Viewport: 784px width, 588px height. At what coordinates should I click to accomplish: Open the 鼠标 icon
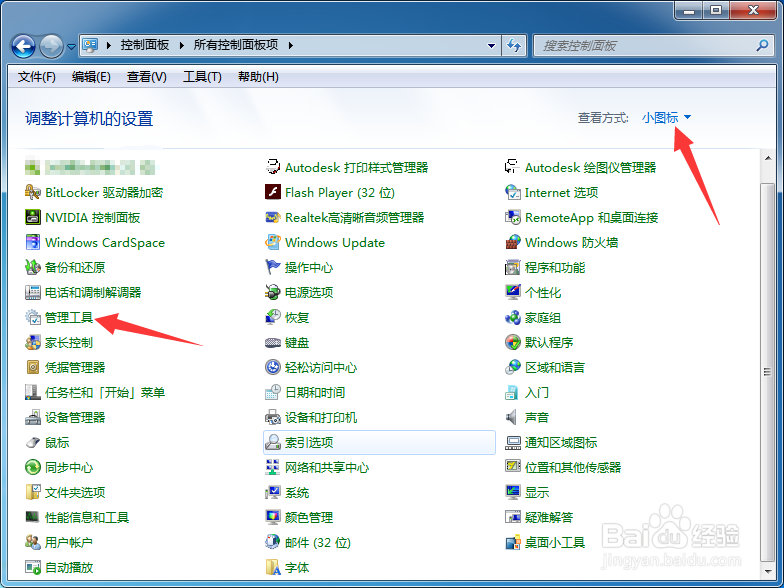tap(32, 442)
